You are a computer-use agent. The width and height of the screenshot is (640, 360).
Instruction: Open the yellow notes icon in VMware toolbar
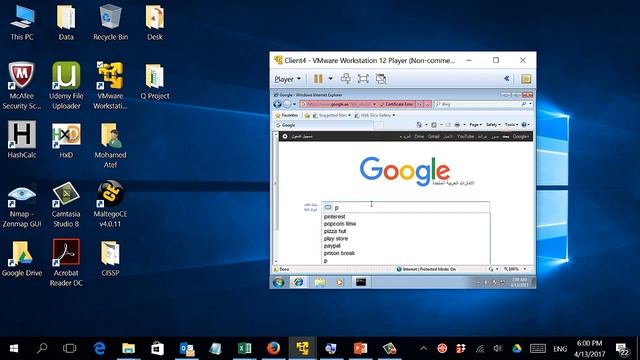526,79
